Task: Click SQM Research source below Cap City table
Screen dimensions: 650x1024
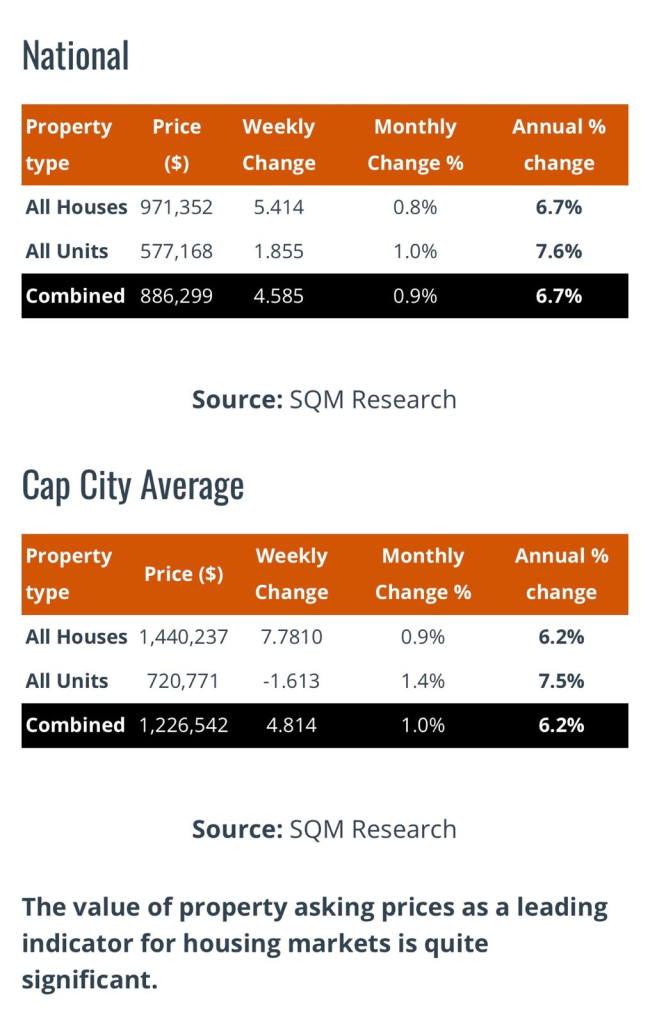Action: pos(372,829)
